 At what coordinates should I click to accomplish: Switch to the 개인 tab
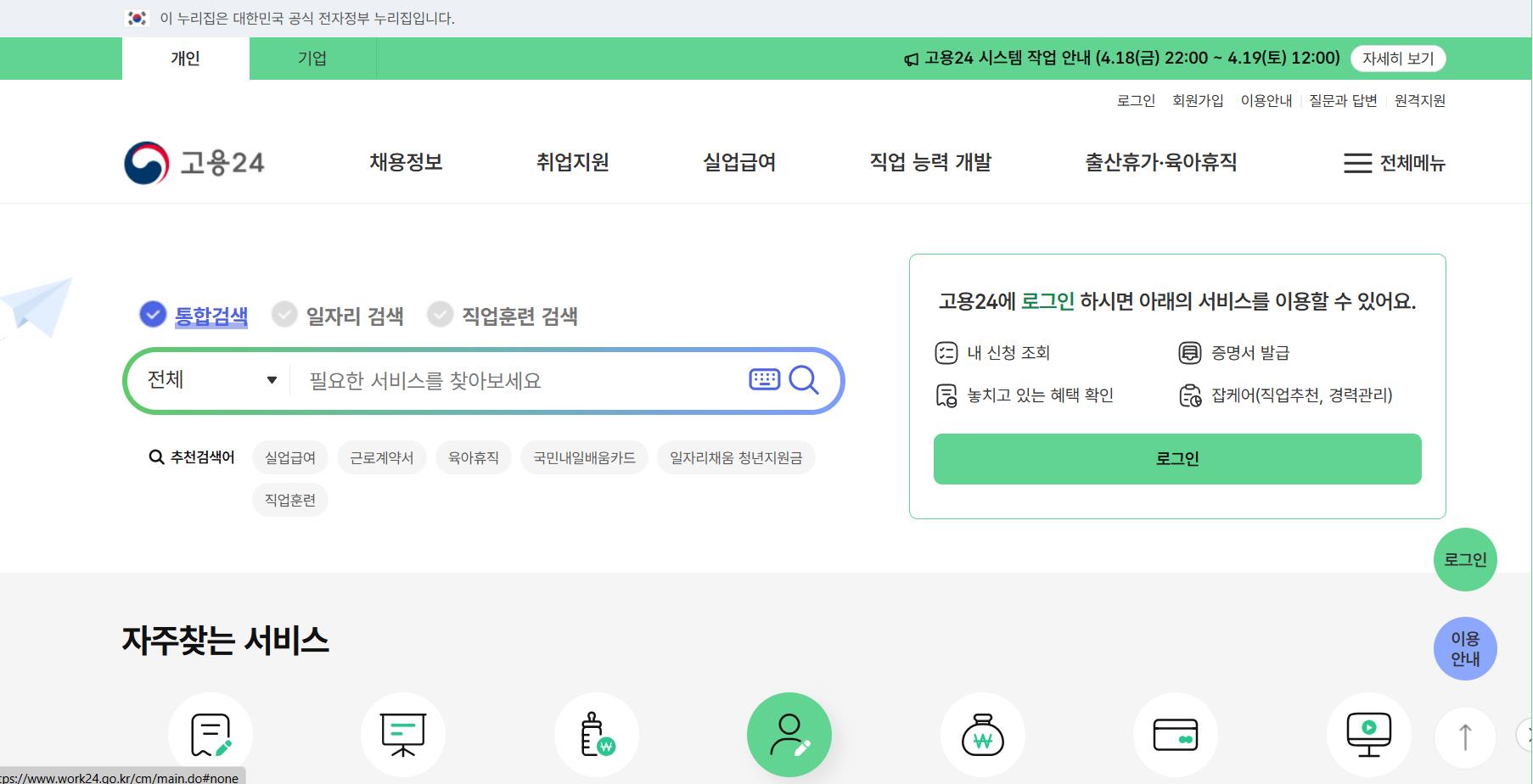coord(185,59)
